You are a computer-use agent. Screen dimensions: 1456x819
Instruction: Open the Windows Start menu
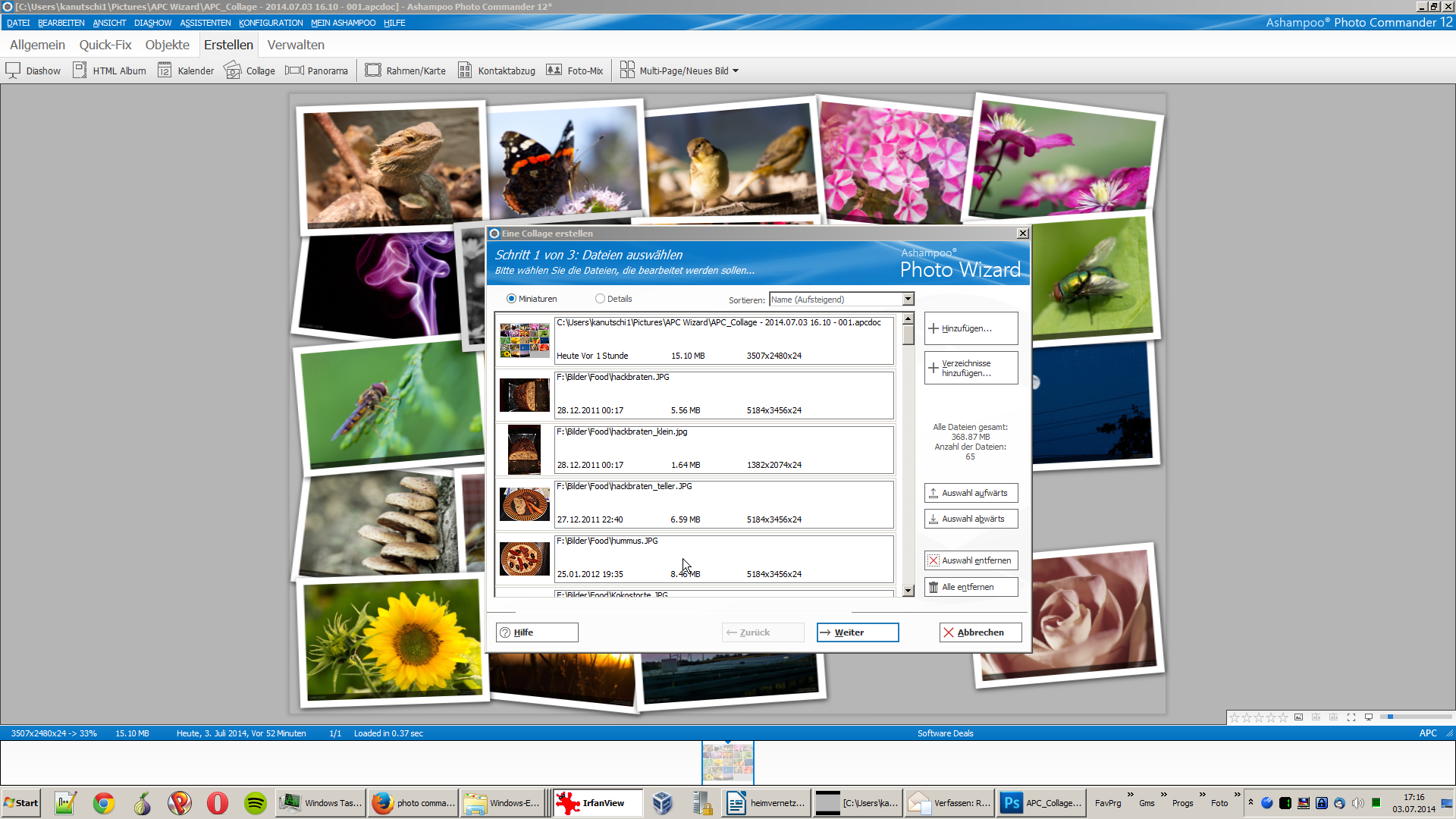pos(21,803)
